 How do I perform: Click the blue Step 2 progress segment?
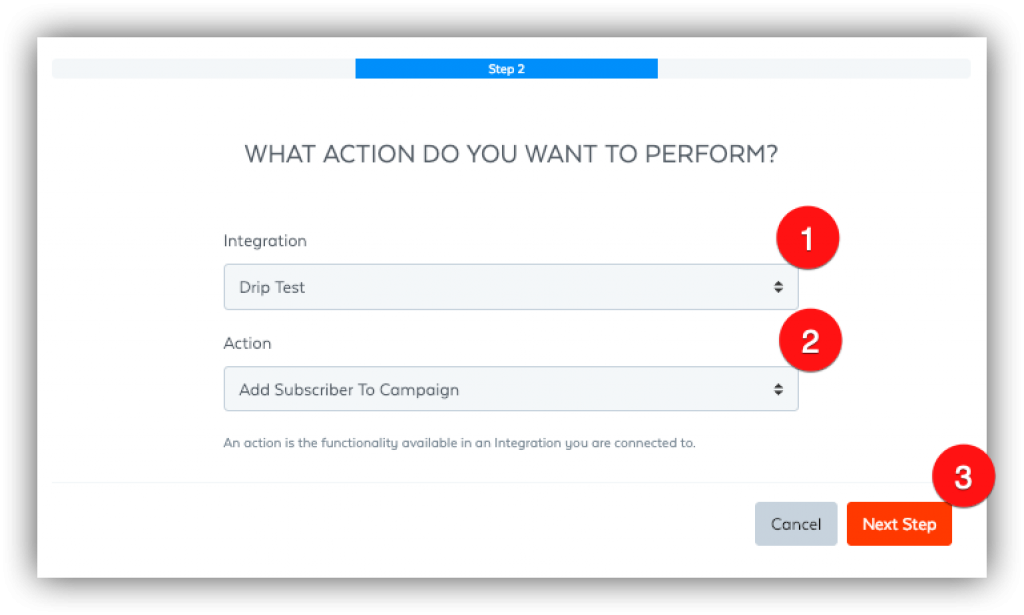[x=506, y=69]
